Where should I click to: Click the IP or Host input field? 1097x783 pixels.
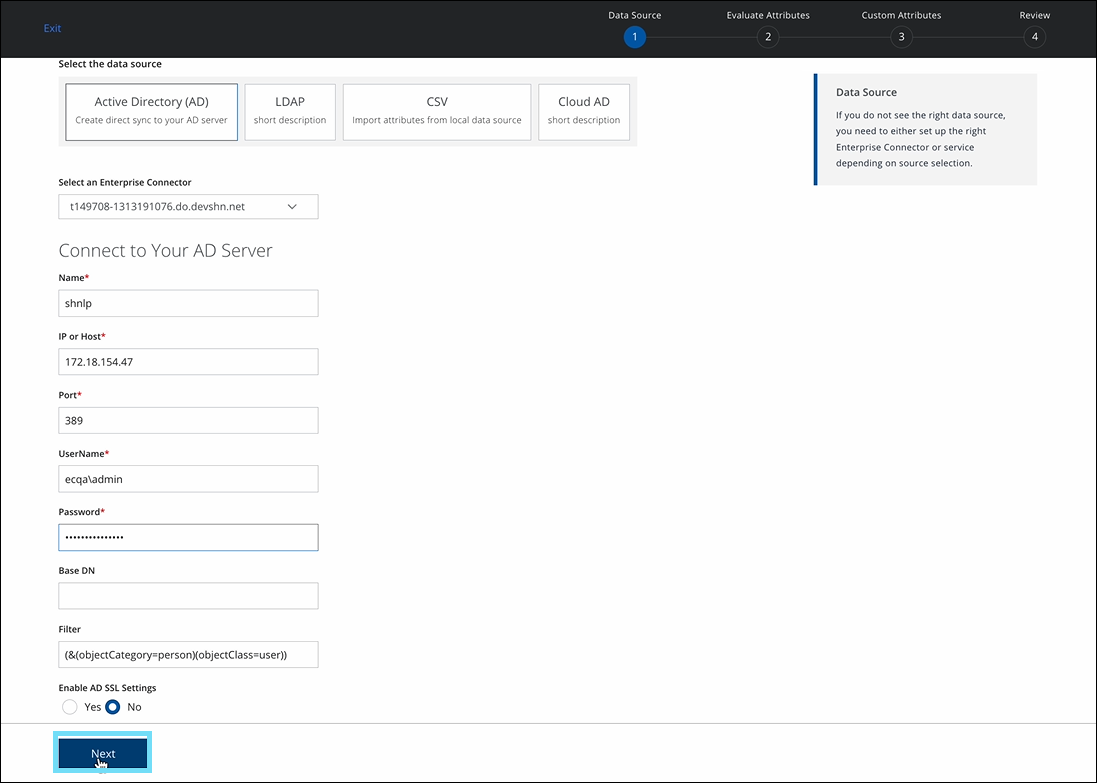pos(188,362)
